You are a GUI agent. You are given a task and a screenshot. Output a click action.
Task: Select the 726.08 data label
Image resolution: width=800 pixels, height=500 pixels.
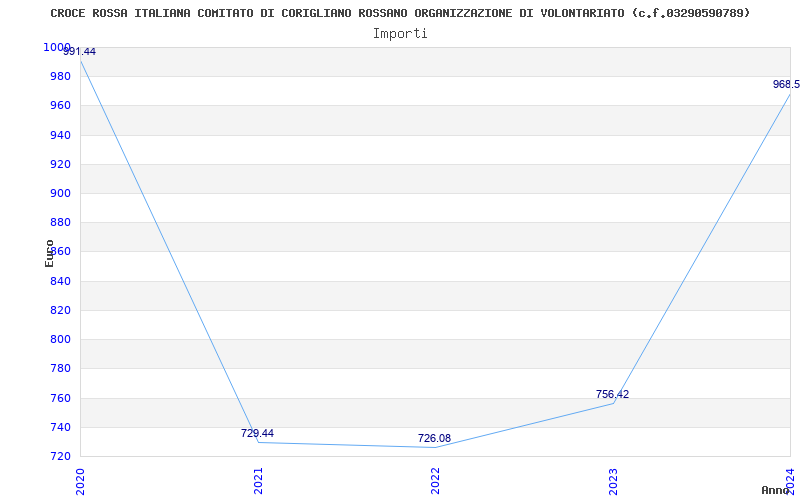click(x=434, y=438)
